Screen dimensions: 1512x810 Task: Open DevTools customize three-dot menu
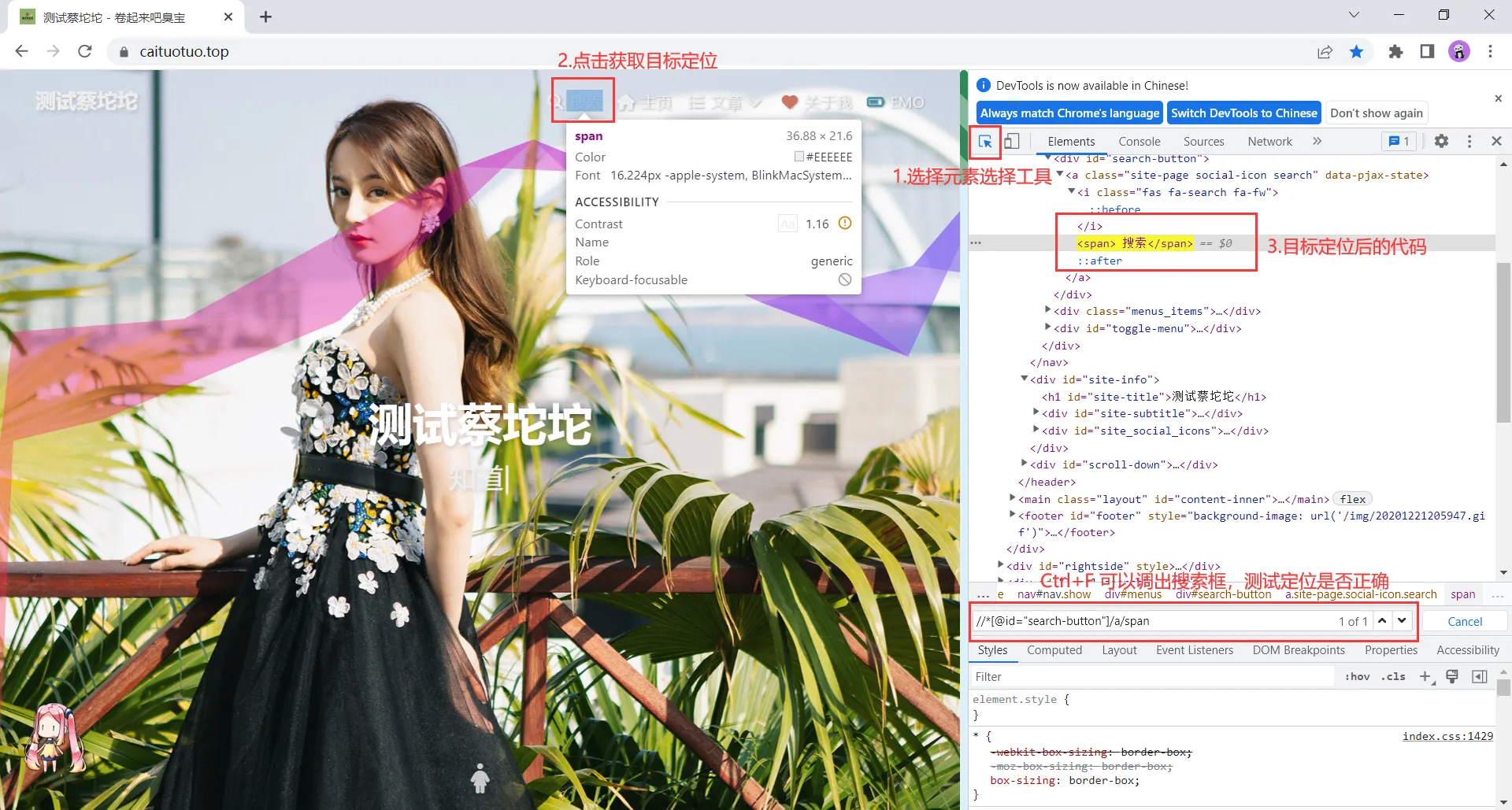[1469, 141]
